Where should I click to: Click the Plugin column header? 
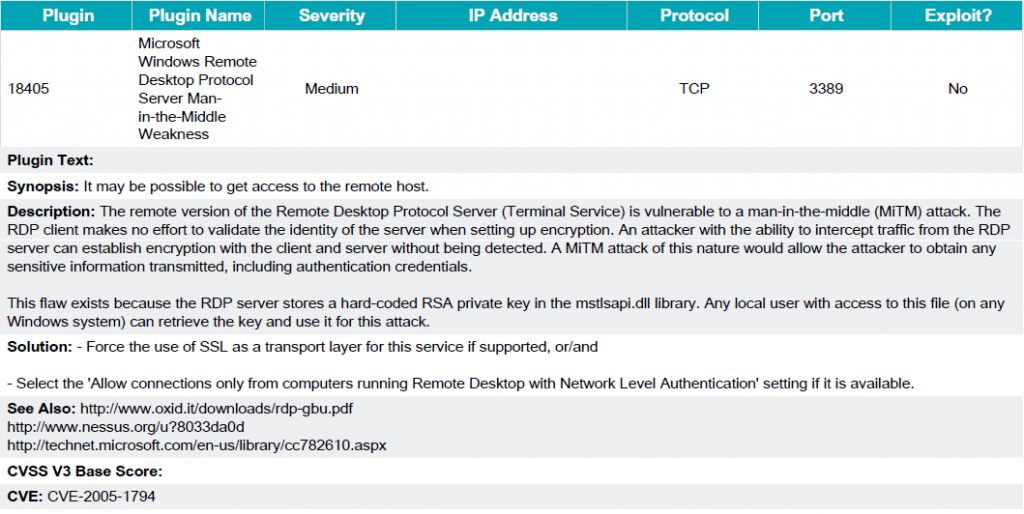pos(68,16)
